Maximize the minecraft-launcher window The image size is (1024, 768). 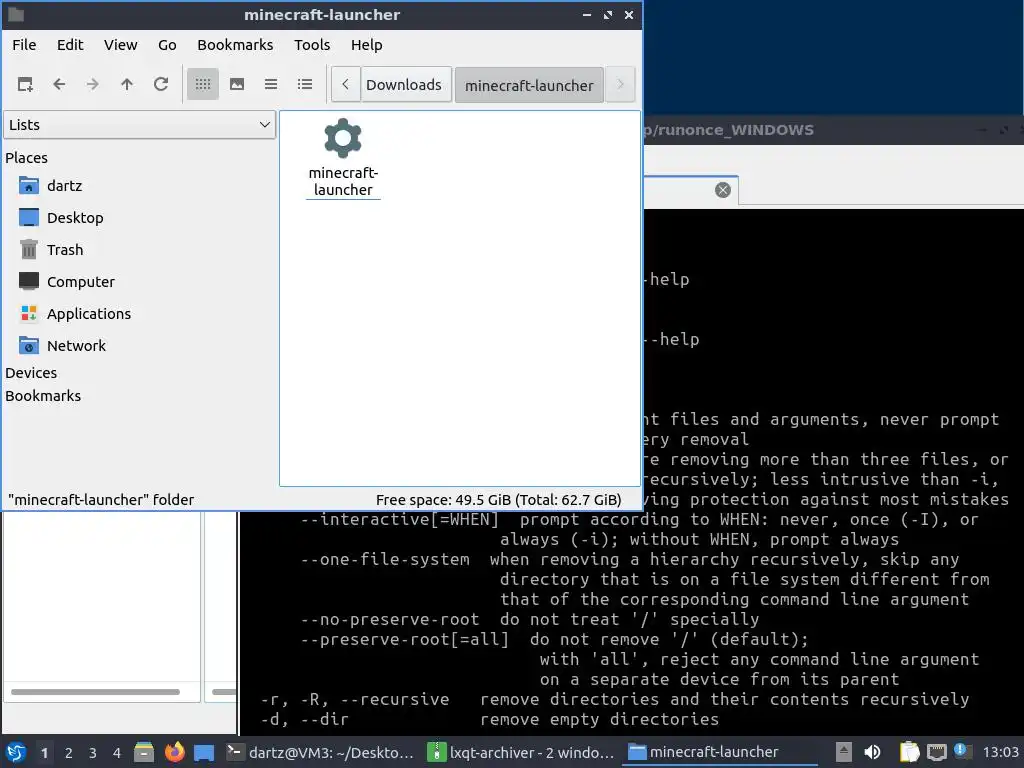point(608,15)
